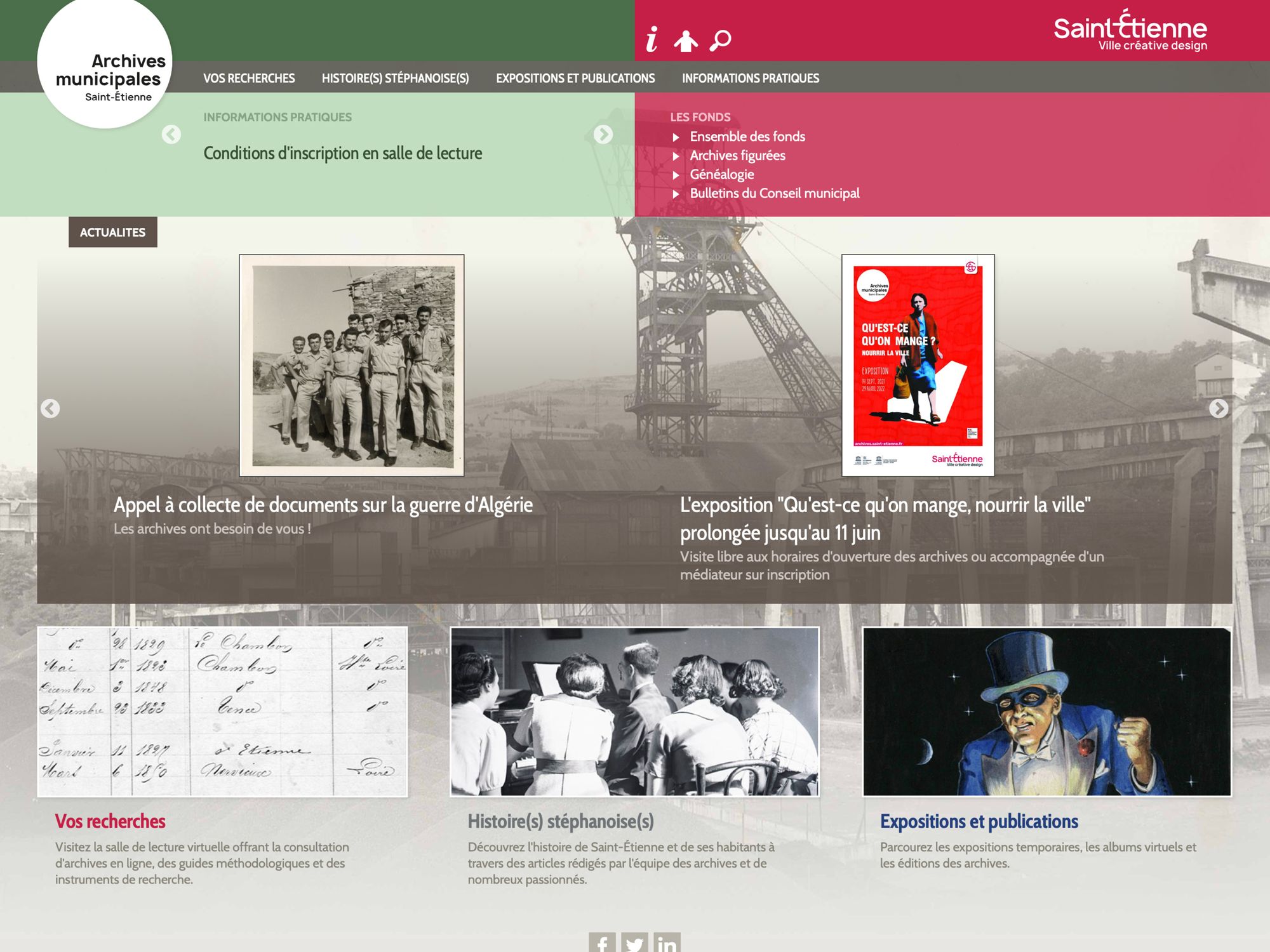Click the Algerian war soldiers photo thumbnail
Image resolution: width=1270 pixels, height=952 pixels.
click(352, 365)
